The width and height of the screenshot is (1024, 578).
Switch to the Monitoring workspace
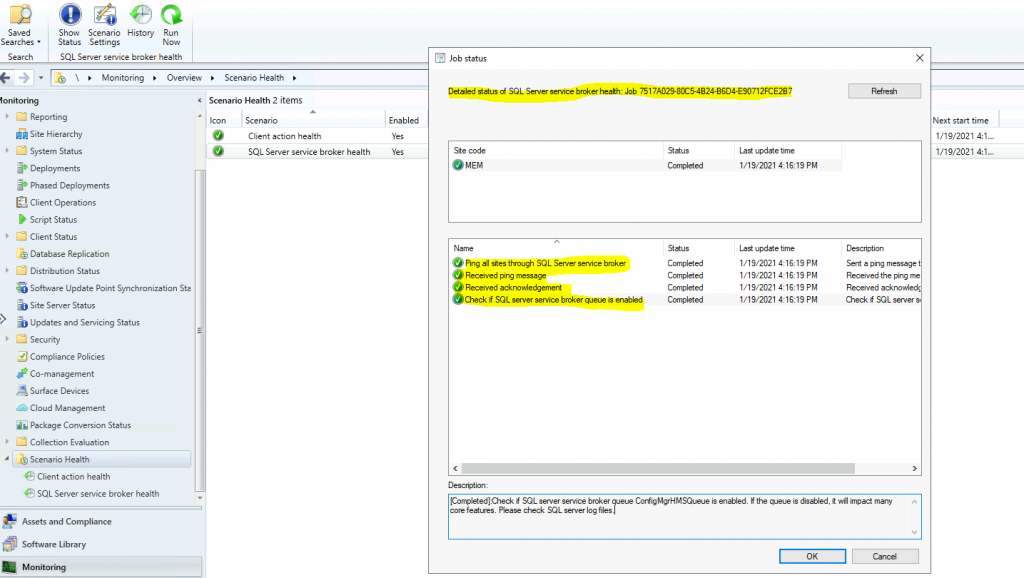101,567
